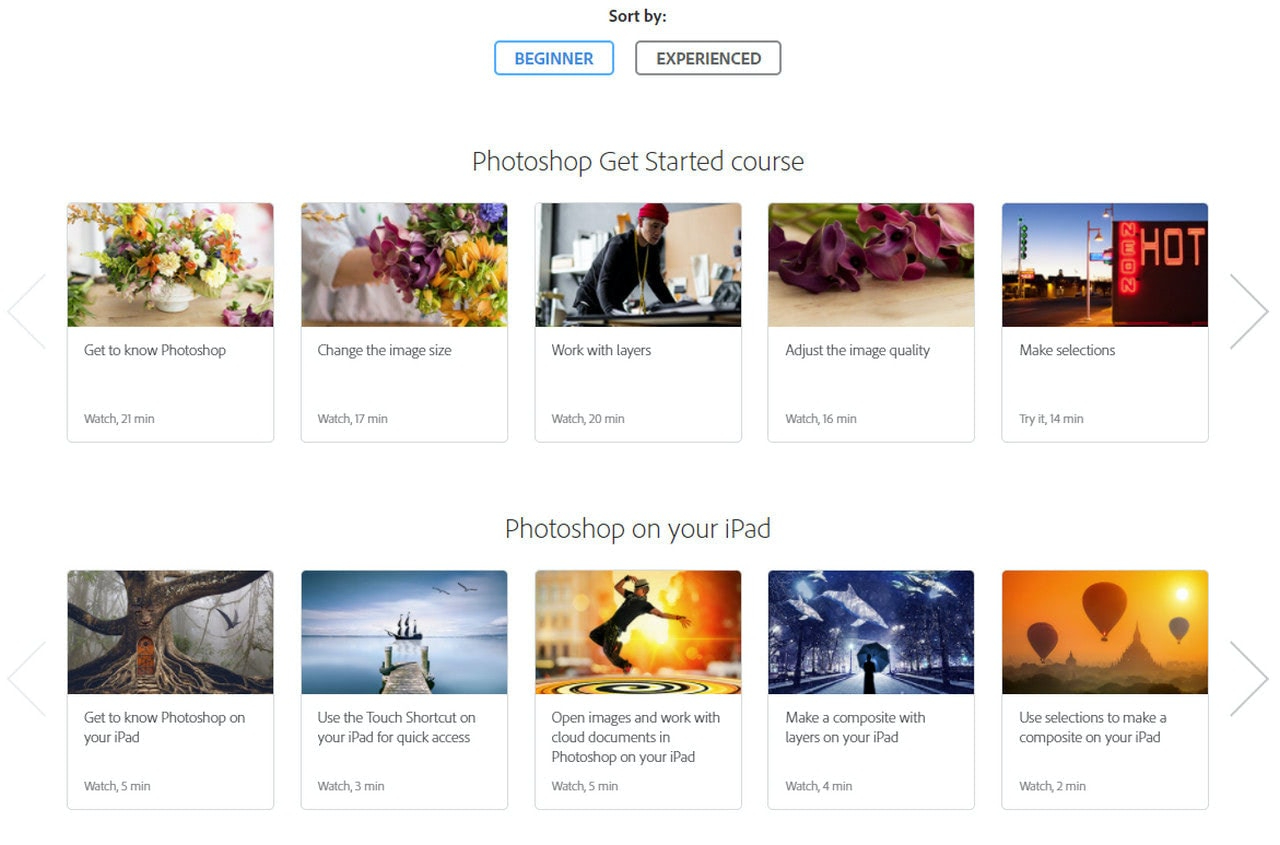Open the ship at pier thumbnail
The height and width of the screenshot is (845, 1280).
tap(404, 632)
